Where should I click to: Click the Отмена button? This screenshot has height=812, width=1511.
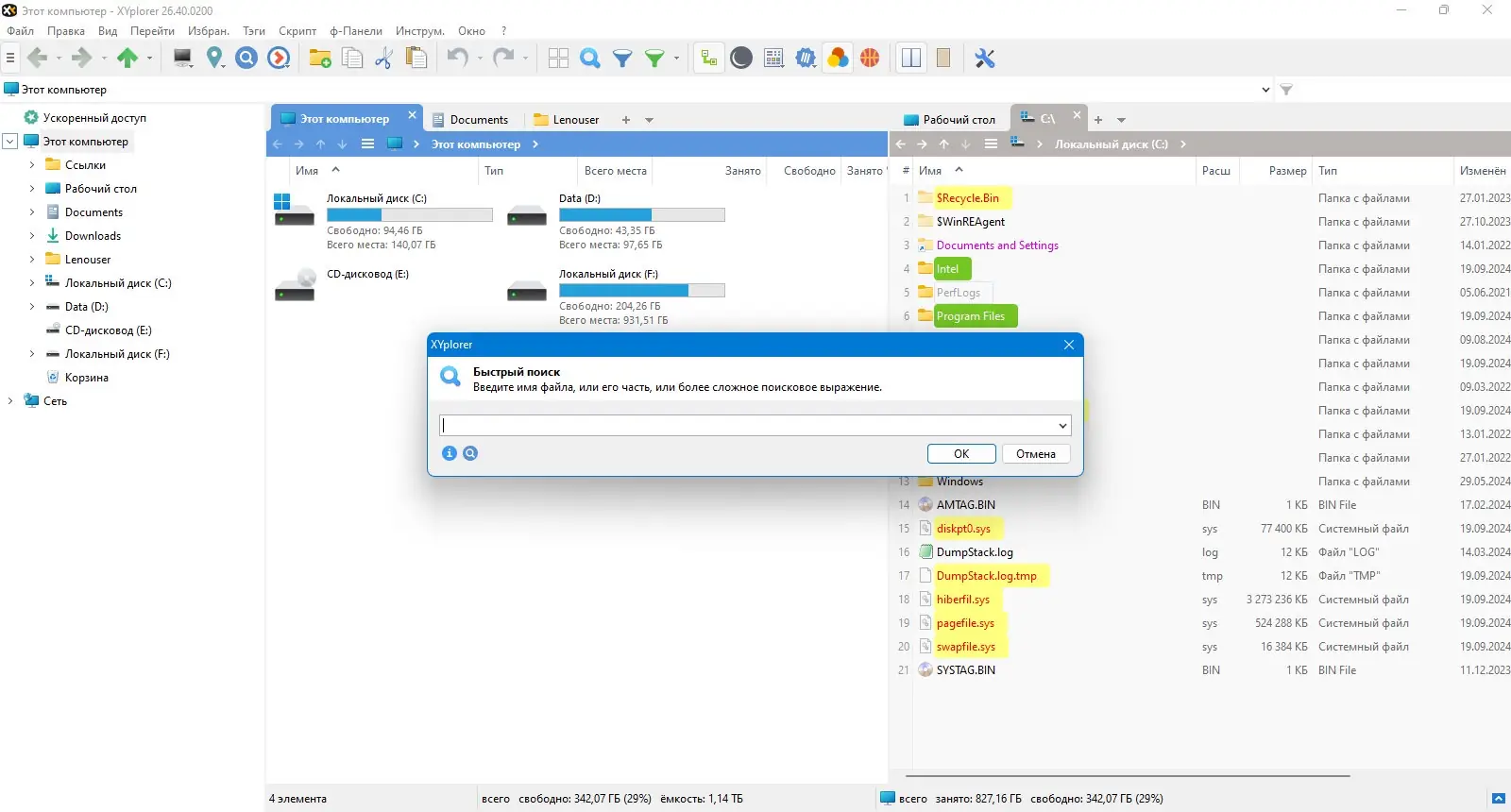1036,454
